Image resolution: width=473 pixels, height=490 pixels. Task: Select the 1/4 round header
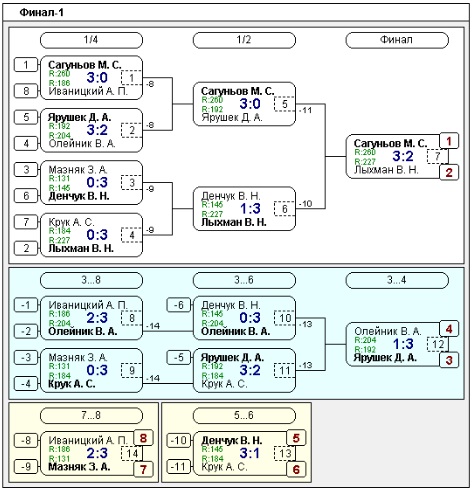coord(91,40)
